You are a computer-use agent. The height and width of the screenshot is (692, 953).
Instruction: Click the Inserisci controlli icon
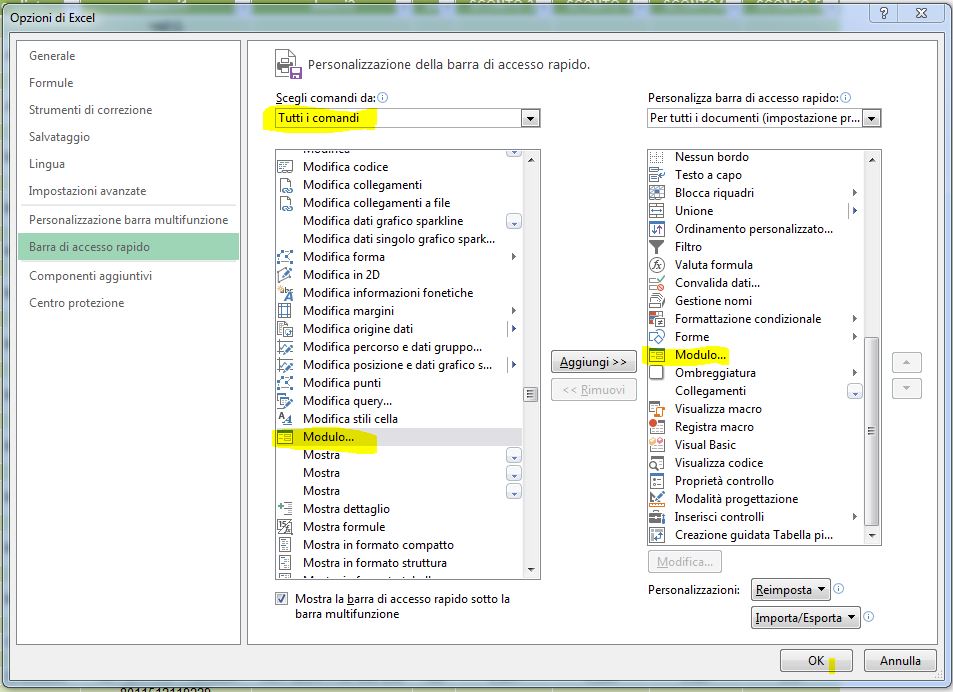(x=657, y=517)
